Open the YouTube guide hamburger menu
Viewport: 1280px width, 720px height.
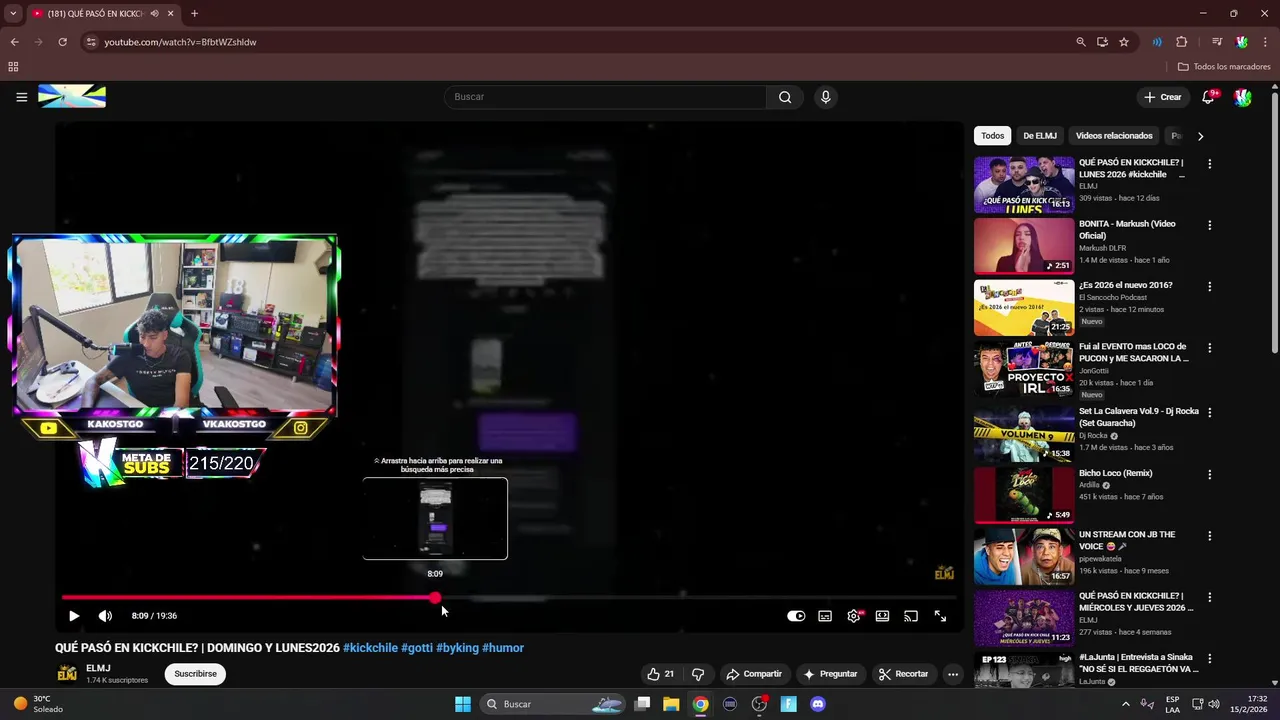click(x=21, y=97)
